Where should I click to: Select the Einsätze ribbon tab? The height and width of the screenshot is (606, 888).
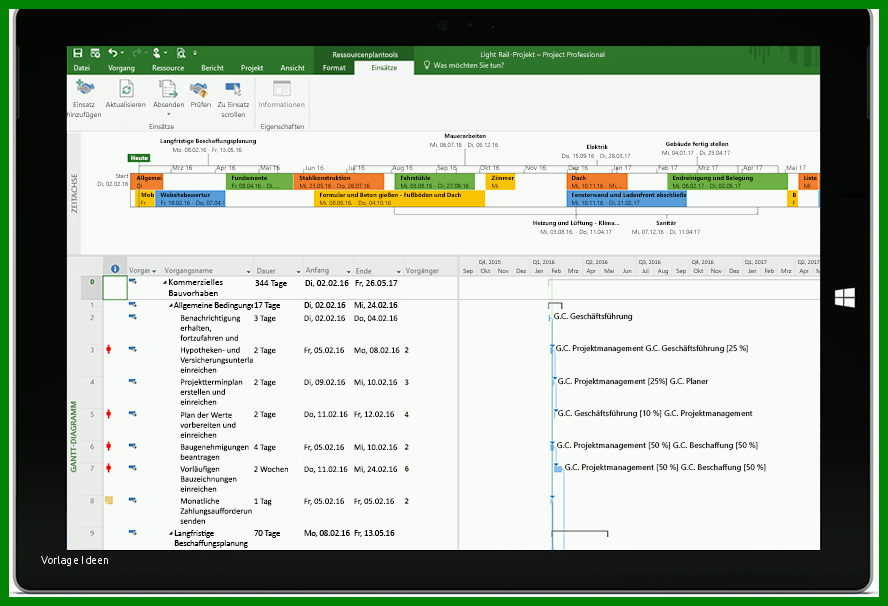pyautogui.click(x=384, y=68)
